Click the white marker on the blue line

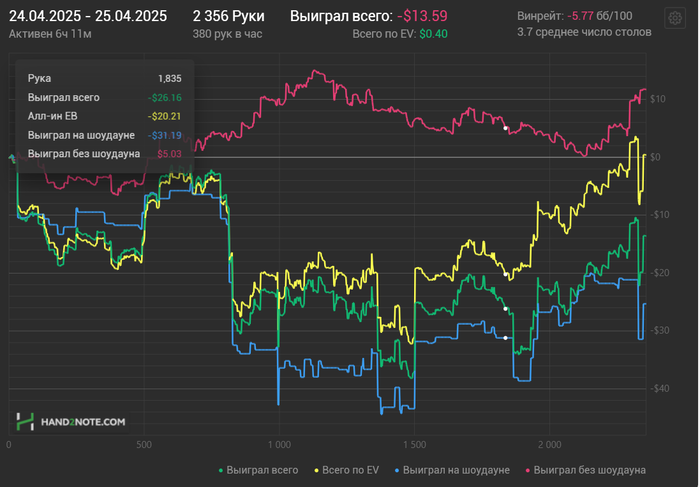point(506,338)
